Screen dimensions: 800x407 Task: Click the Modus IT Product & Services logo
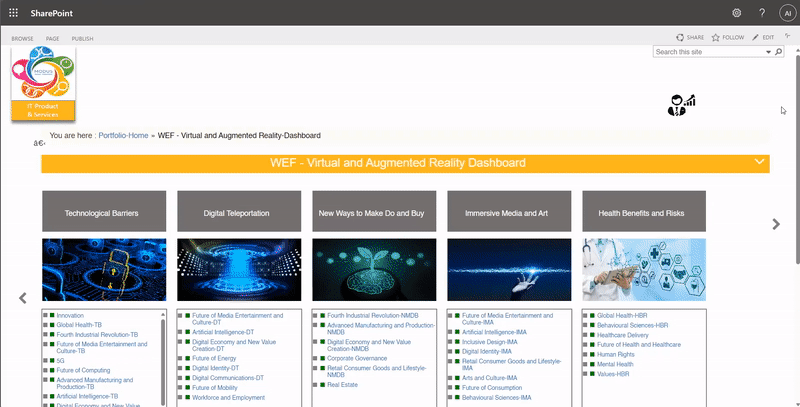(43, 84)
